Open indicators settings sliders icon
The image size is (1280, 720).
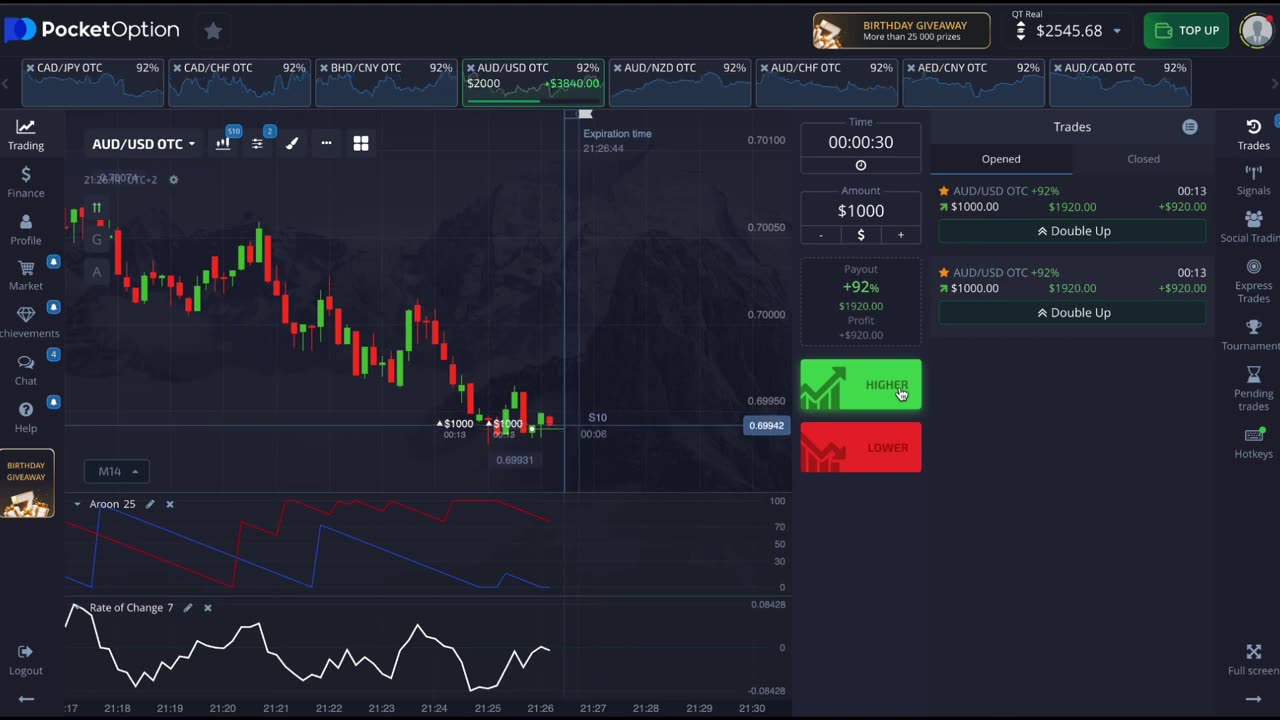coord(257,143)
